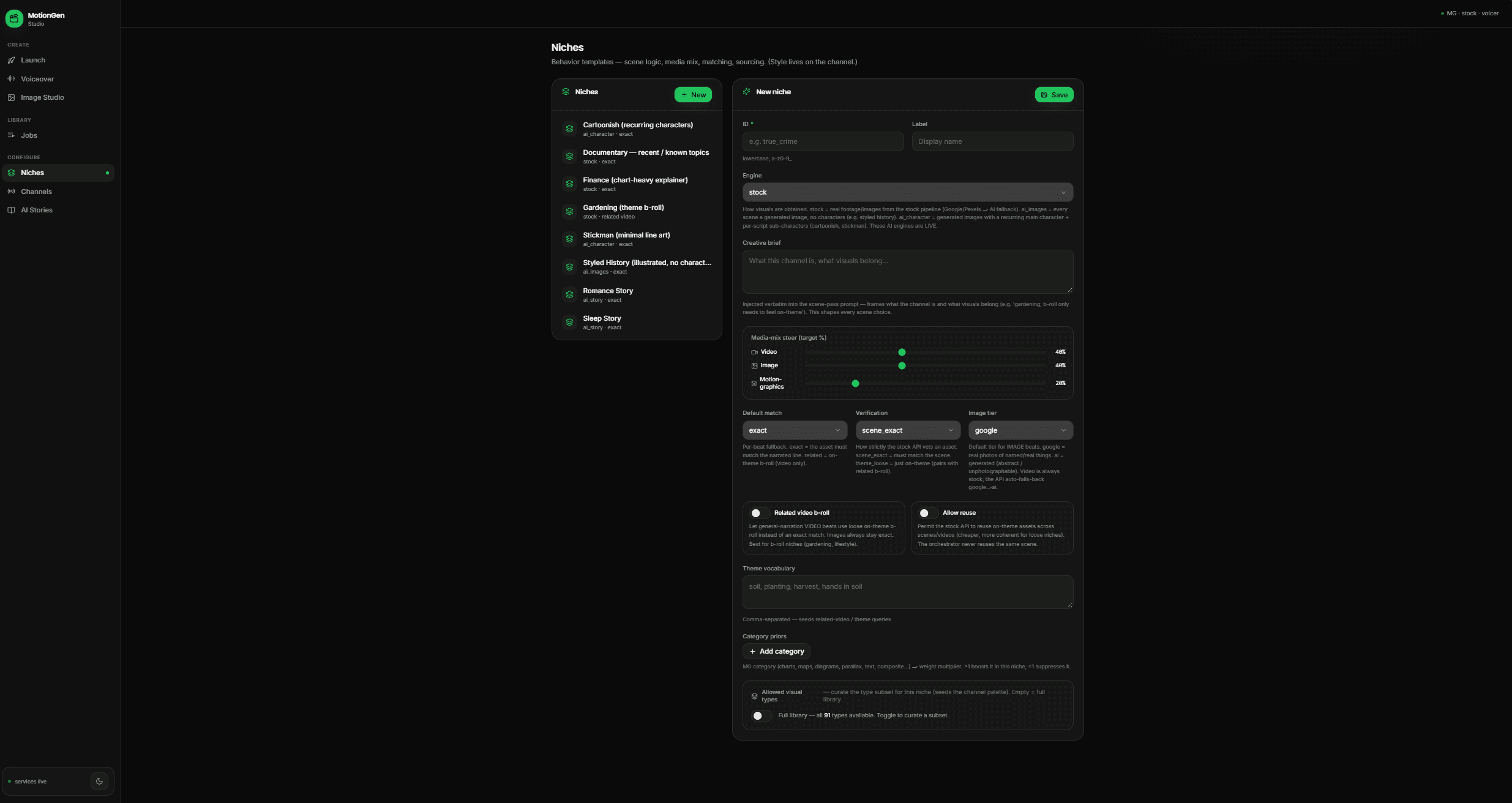Select Gardening (theme b-roll) niche
Viewport: 1512px width, 803px height.
tap(637, 211)
